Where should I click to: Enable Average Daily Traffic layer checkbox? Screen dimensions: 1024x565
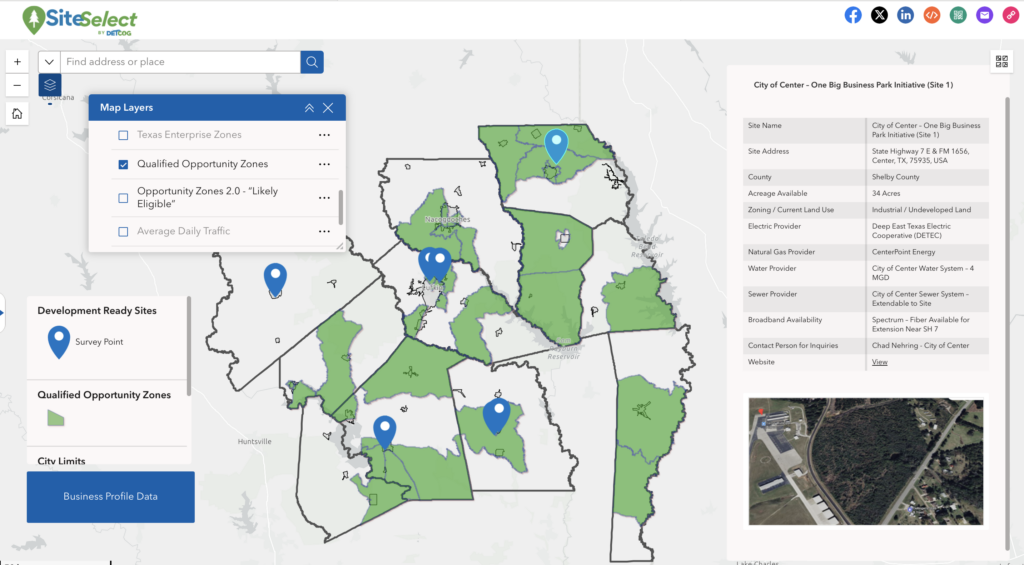tap(123, 231)
